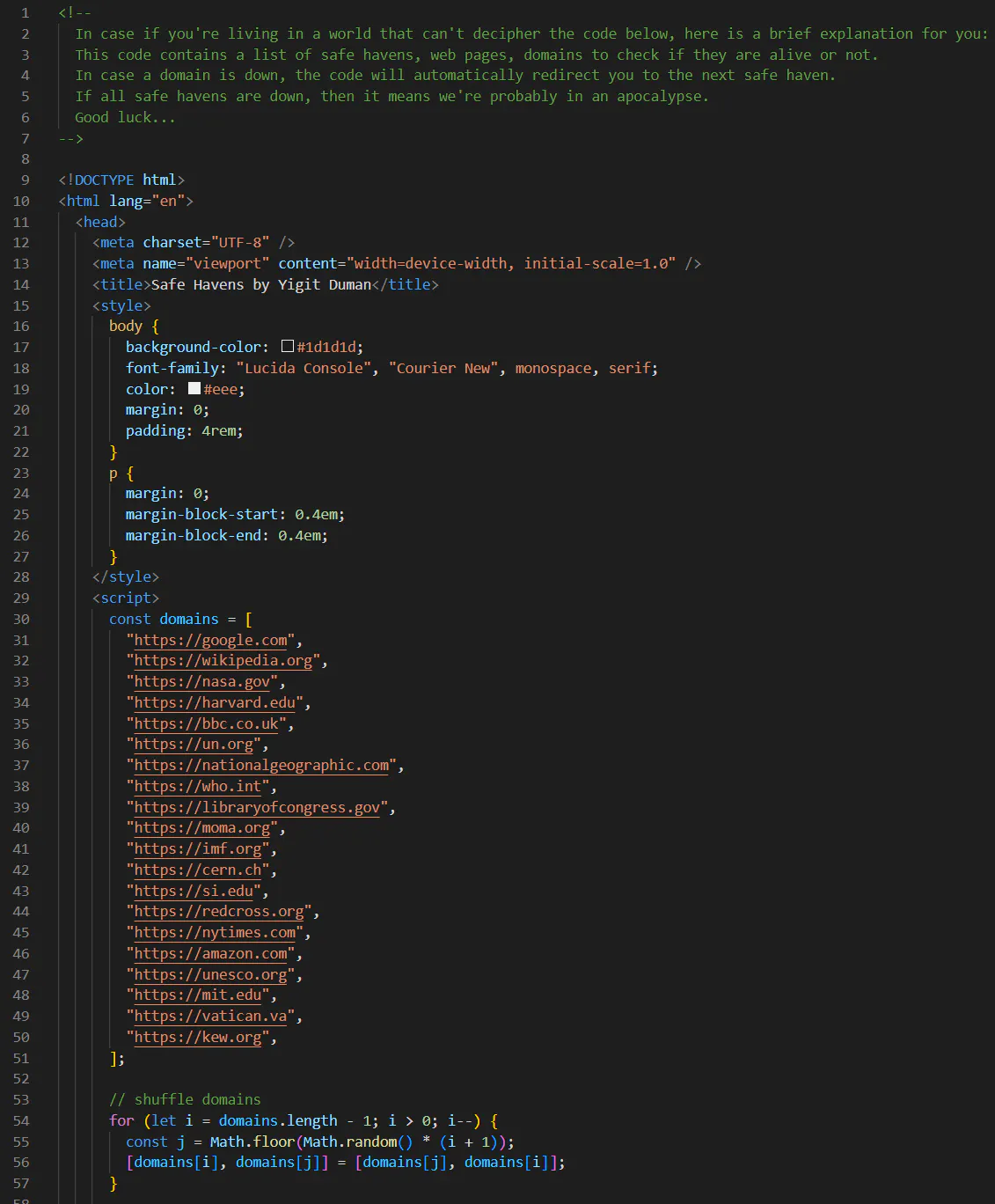This screenshot has height=1204, width=995.
Task: Click the opening '<style>' tag
Action: click(121, 305)
